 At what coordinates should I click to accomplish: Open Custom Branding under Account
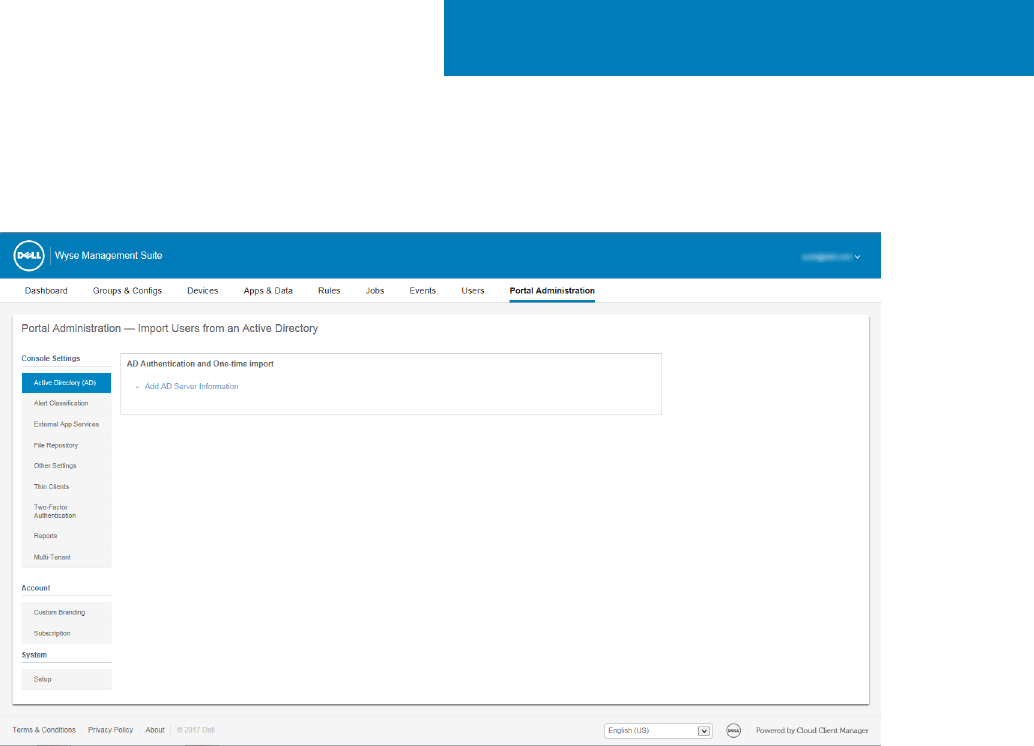(x=66, y=613)
